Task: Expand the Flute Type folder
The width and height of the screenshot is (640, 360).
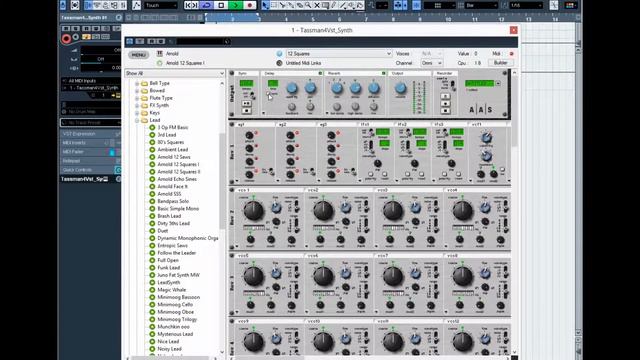Action: coord(137,98)
